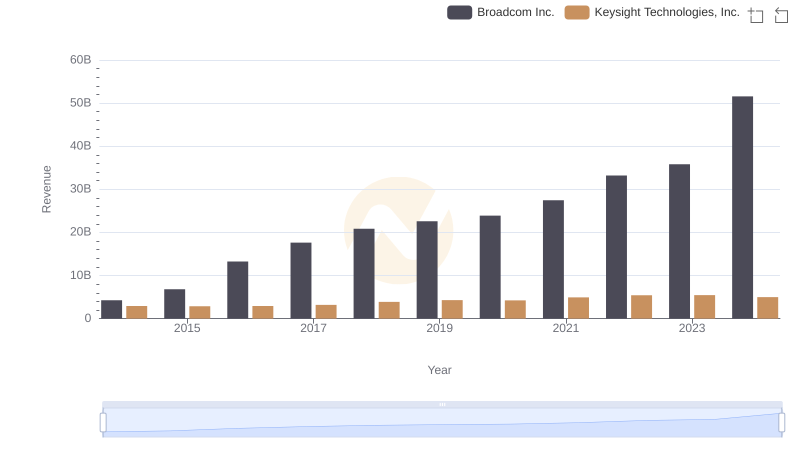Select the tallest Broadcom bar for 2024
The height and width of the screenshot is (461, 800).
(x=742, y=208)
